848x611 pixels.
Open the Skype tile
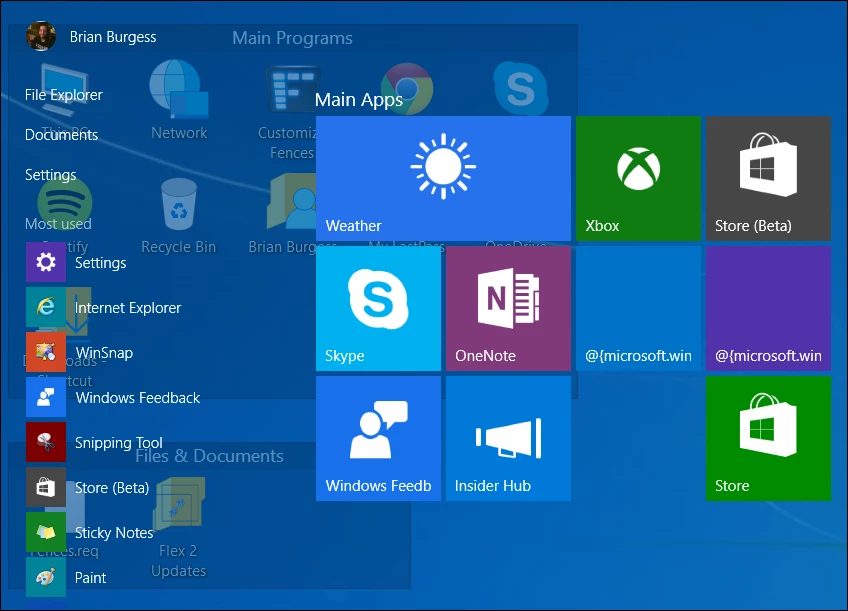(x=379, y=309)
